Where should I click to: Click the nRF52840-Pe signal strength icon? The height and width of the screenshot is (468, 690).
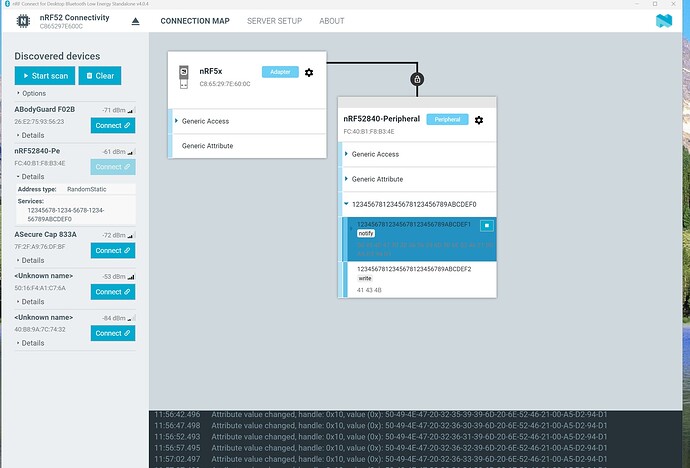[131, 152]
